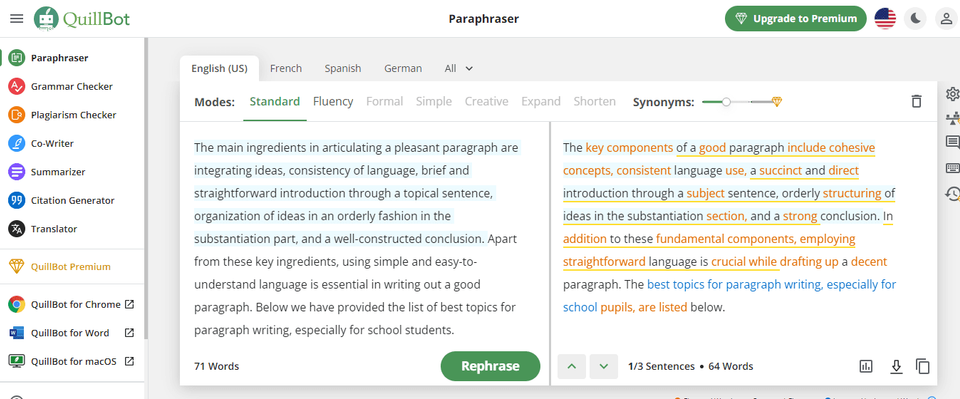Open compare modes icon on right rail
This screenshot has height=399, width=960.
coord(953,119)
